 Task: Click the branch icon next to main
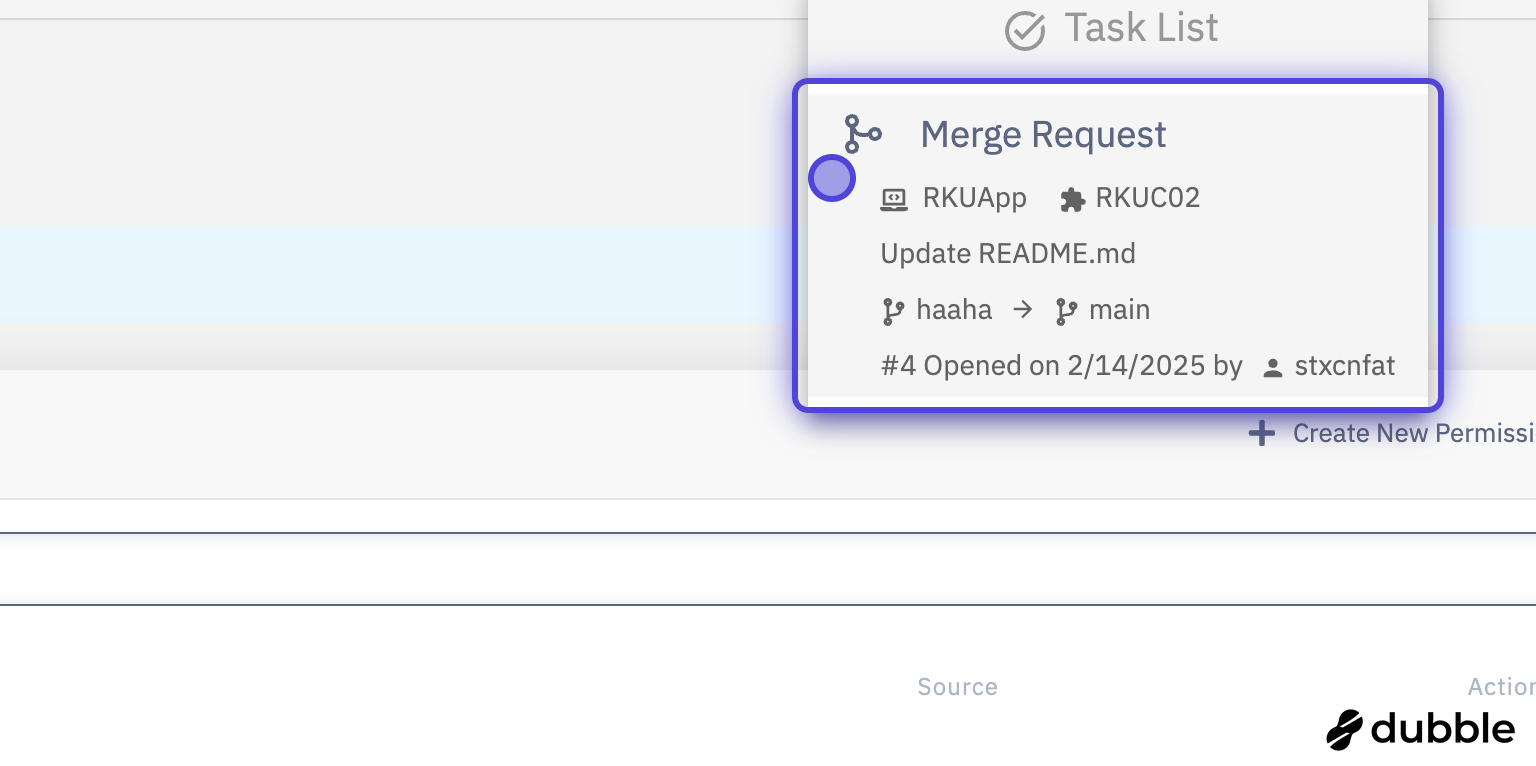click(x=1066, y=311)
